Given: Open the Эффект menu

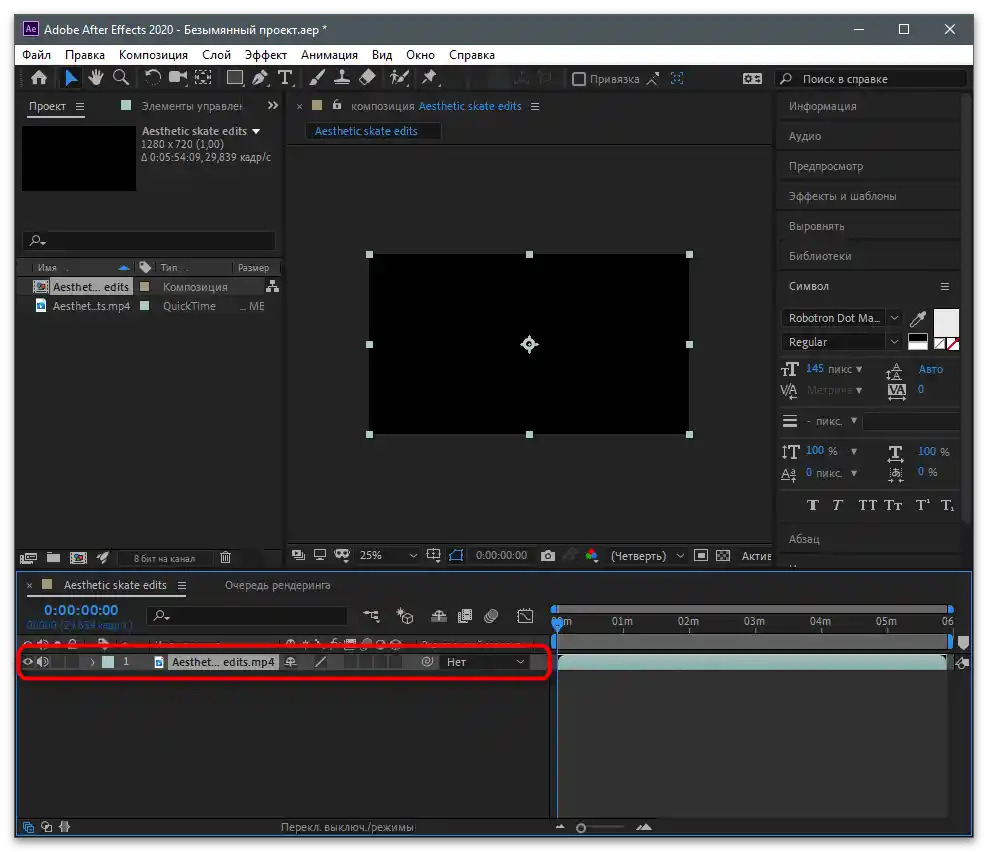Looking at the screenshot, I should point(265,55).
